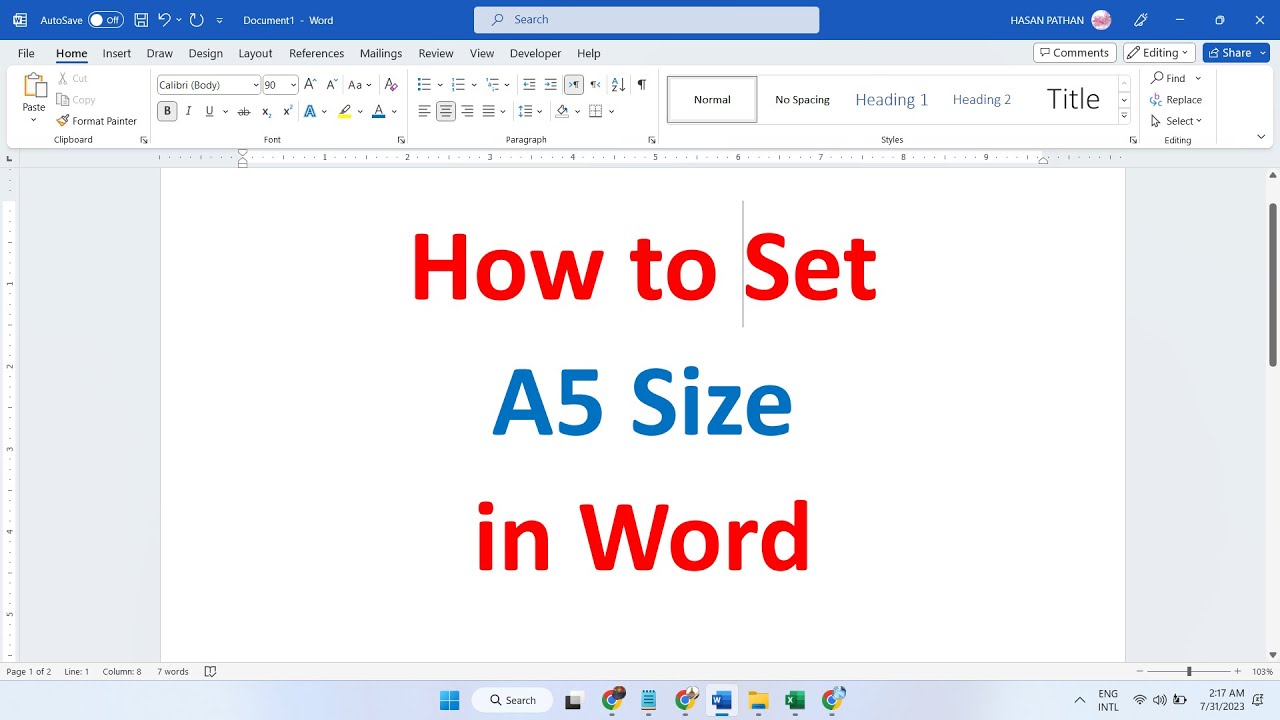Click the Save icon in title bar
Viewport: 1280px width, 720px height.
click(x=141, y=20)
